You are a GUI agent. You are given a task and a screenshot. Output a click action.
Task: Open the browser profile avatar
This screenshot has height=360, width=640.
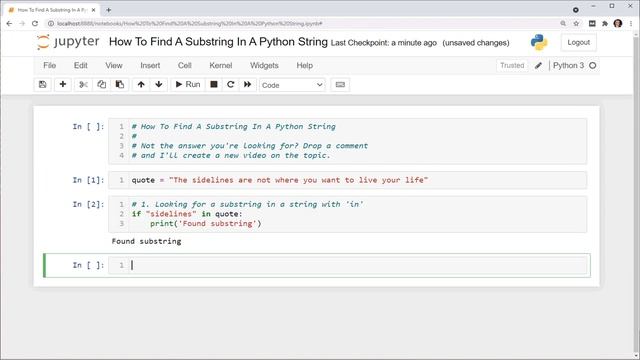pyautogui.click(x=618, y=24)
